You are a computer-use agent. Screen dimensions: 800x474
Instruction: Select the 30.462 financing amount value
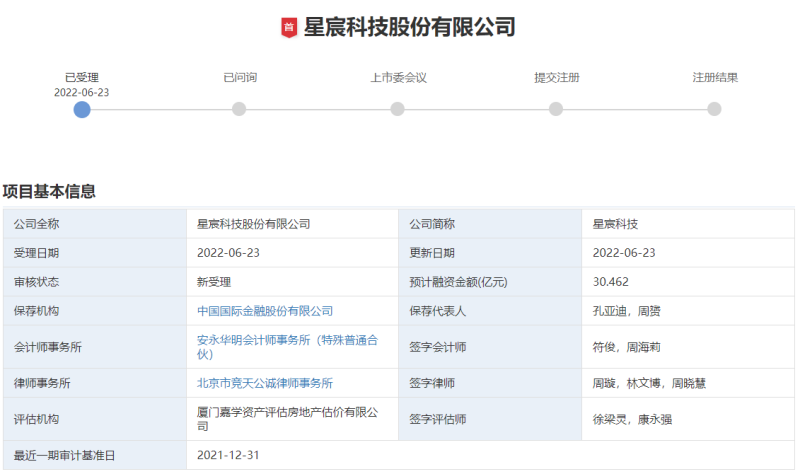pyautogui.click(x=611, y=282)
